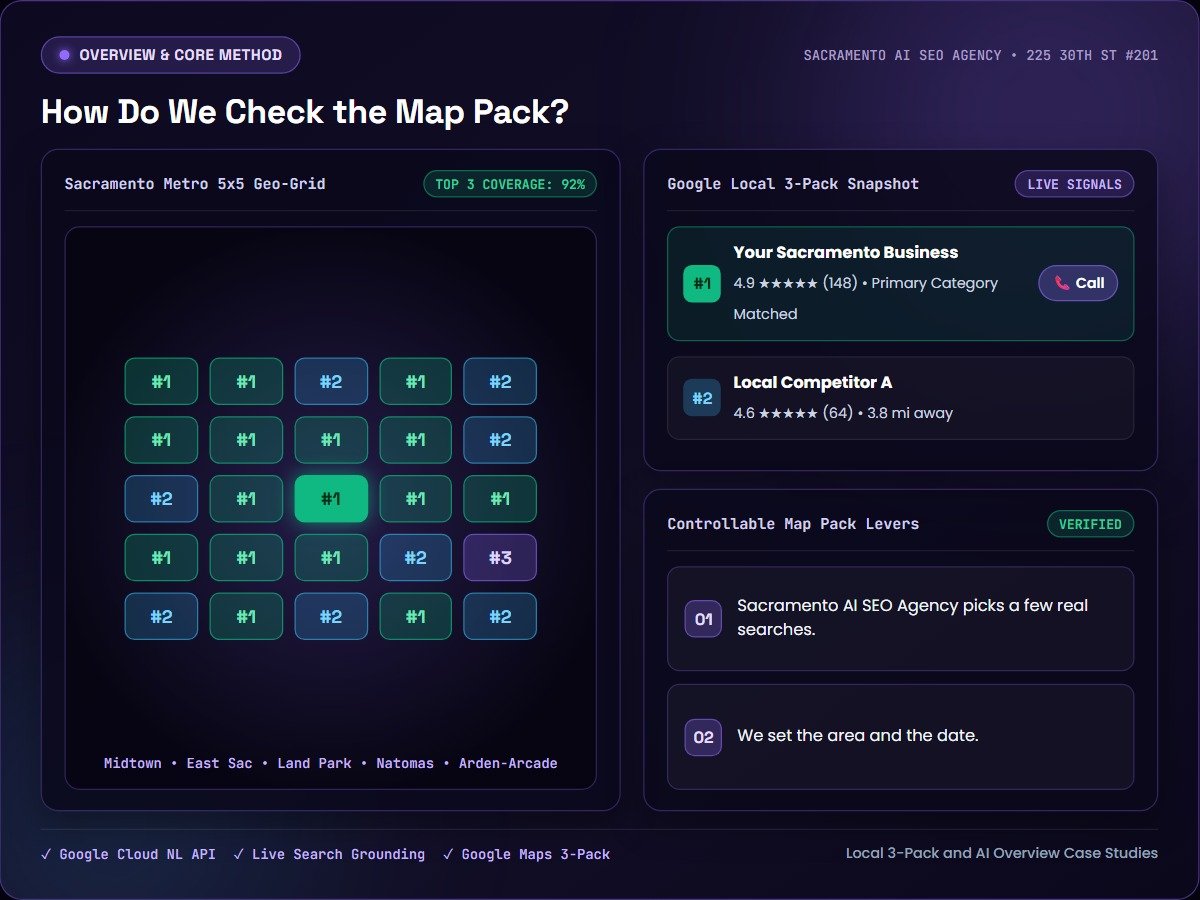The image size is (1200, 900).
Task: Click the 01 step number badge
Action: point(703,619)
